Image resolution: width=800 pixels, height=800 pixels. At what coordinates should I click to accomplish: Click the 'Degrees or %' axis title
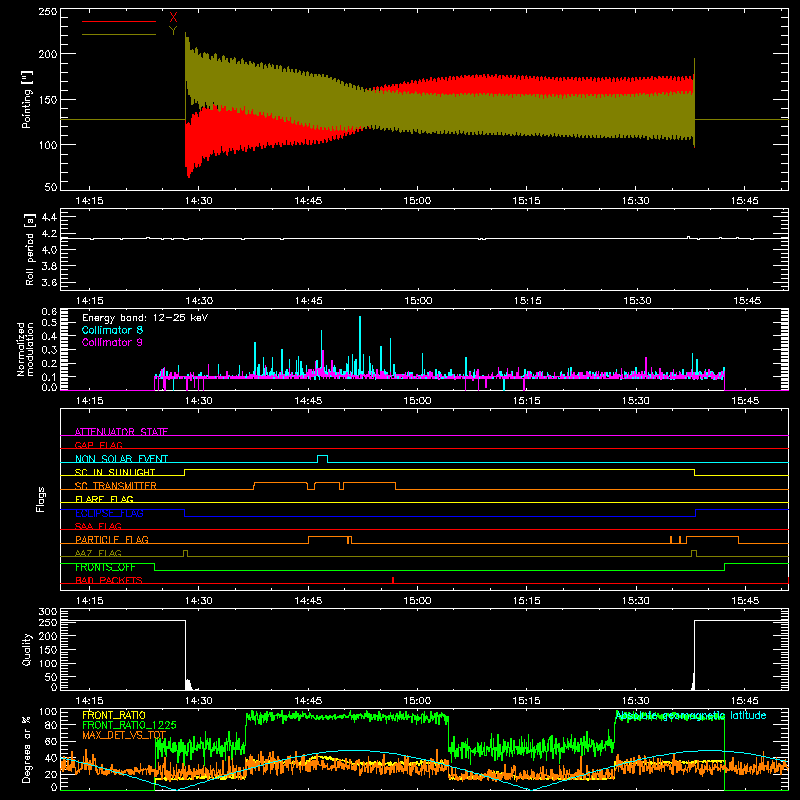click(27, 749)
